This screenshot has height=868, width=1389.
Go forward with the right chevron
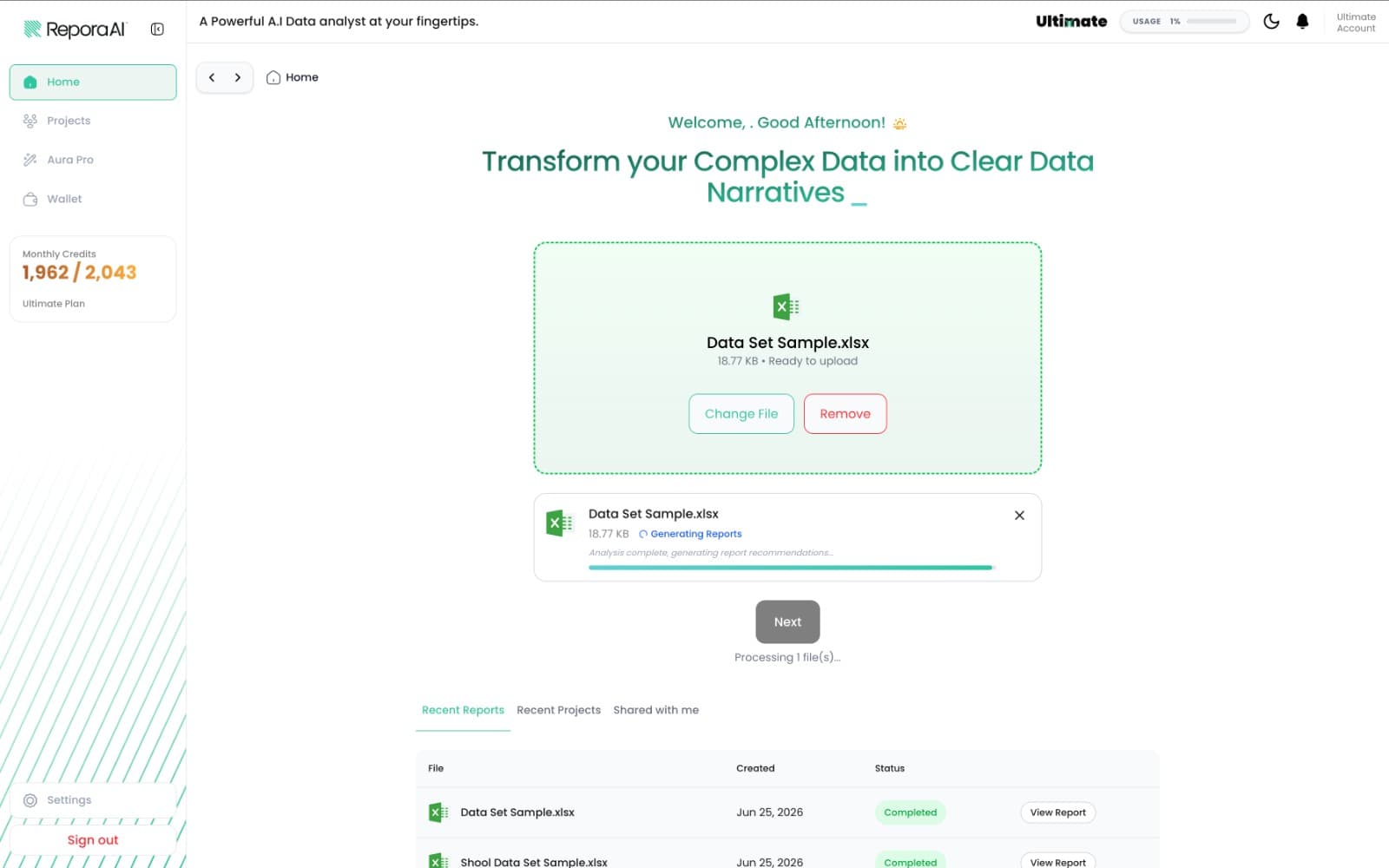tap(238, 77)
